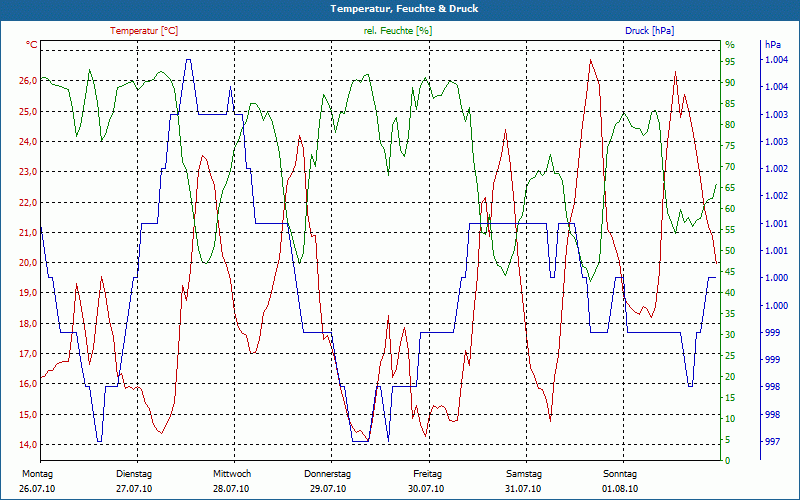Screen dimensions: 800x500
Task: Select the "Montag" day label
Action: pyautogui.click(x=37, y=474)
